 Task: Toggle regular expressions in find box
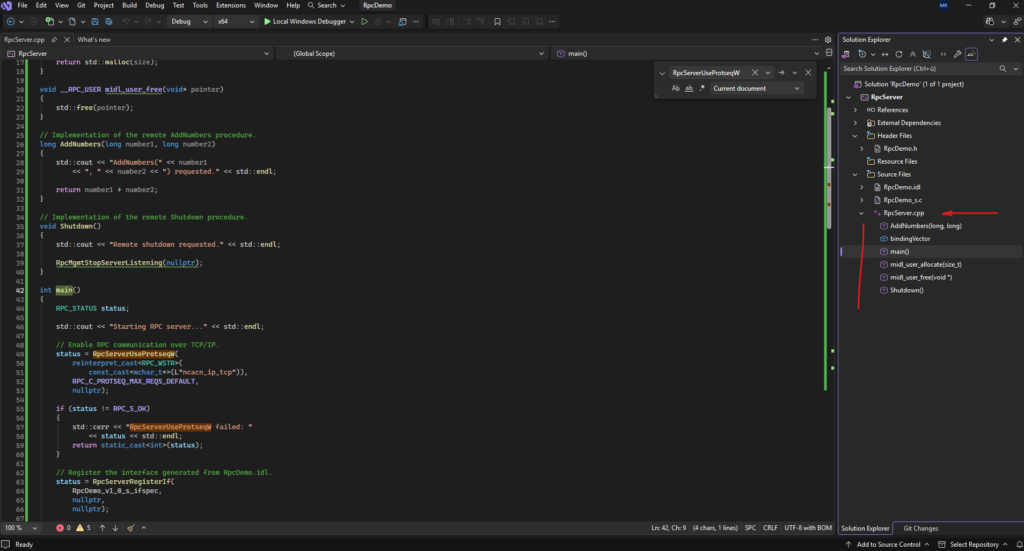[701, 88]
